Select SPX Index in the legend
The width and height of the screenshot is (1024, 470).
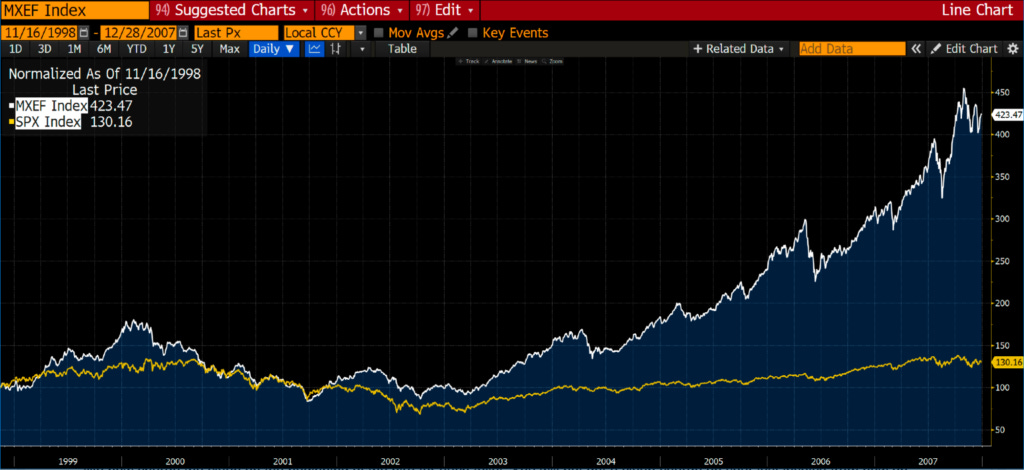pyautogui.click(x=48, y=122)
